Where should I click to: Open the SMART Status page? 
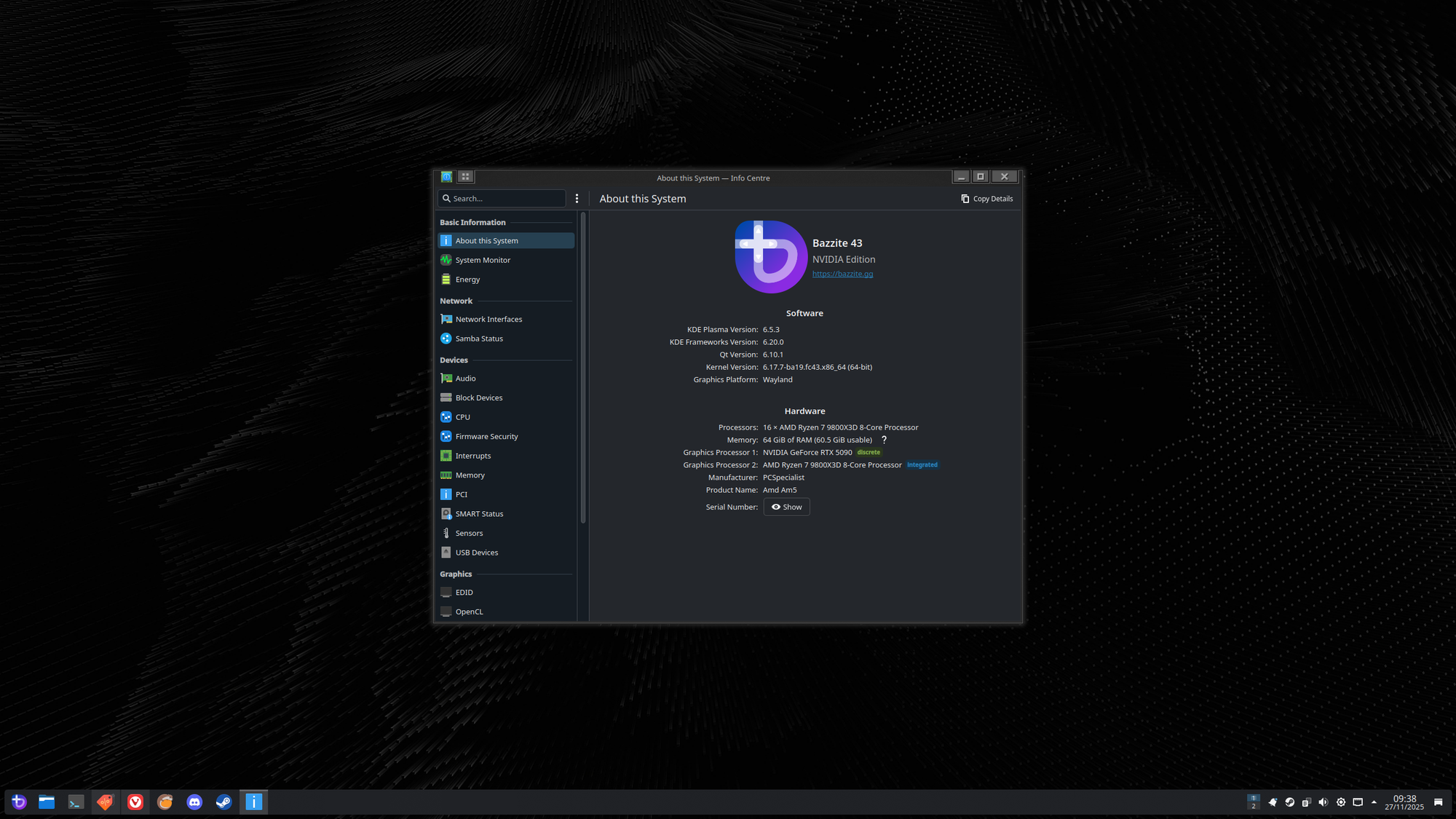479,513
